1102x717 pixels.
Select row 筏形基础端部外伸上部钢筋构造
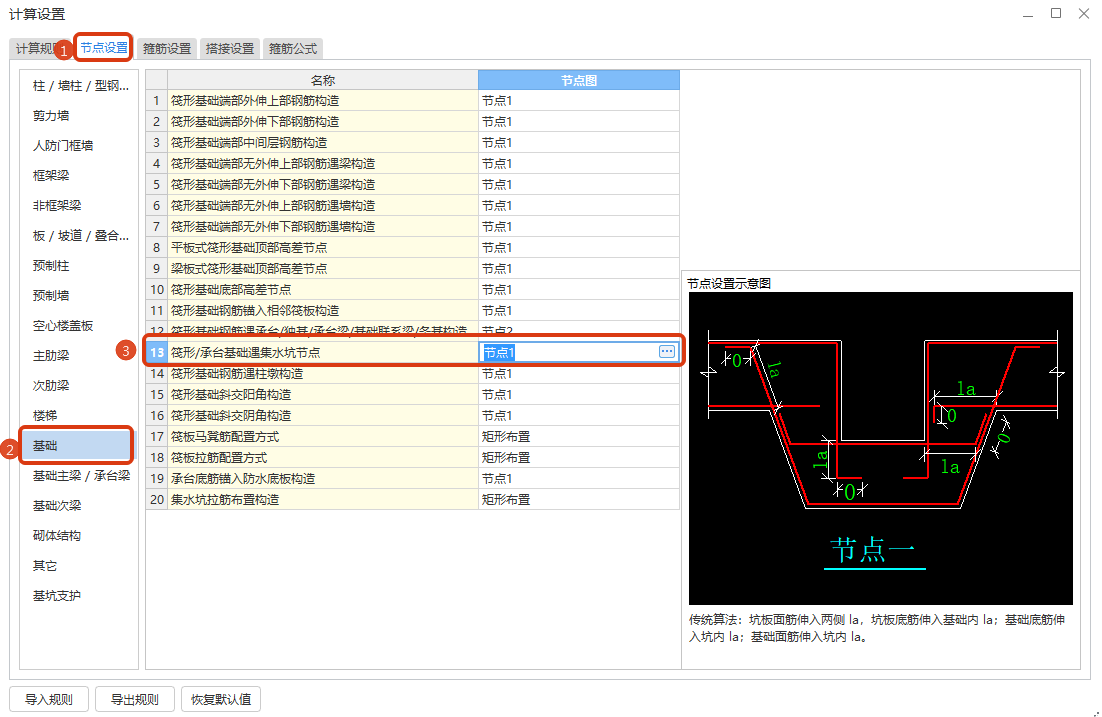(413, 101)
